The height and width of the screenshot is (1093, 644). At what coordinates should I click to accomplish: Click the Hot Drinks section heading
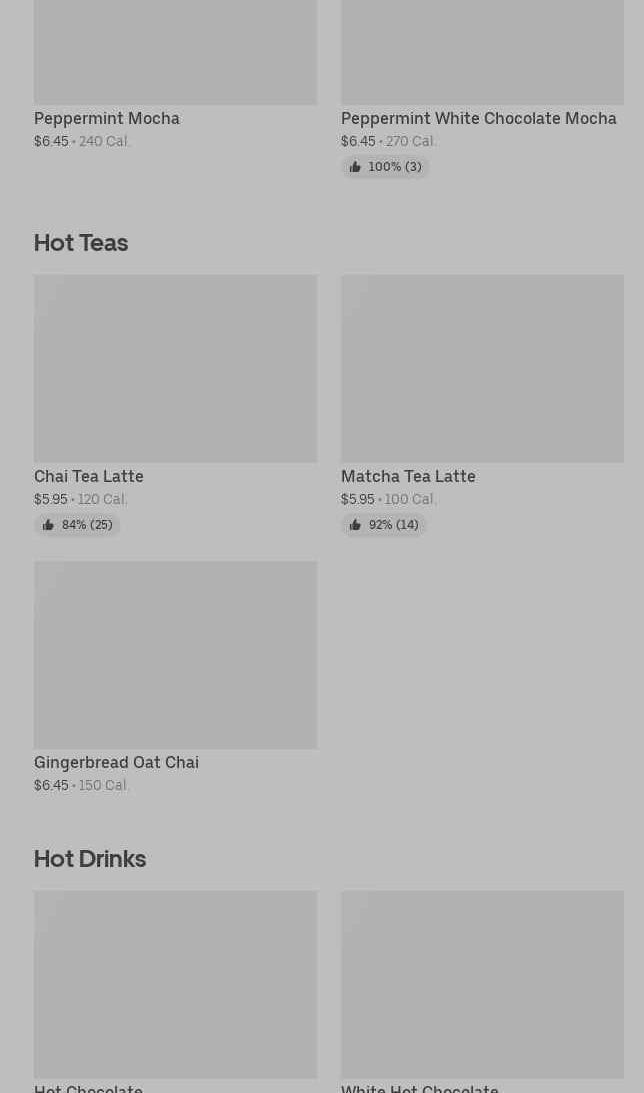[90, 859]
